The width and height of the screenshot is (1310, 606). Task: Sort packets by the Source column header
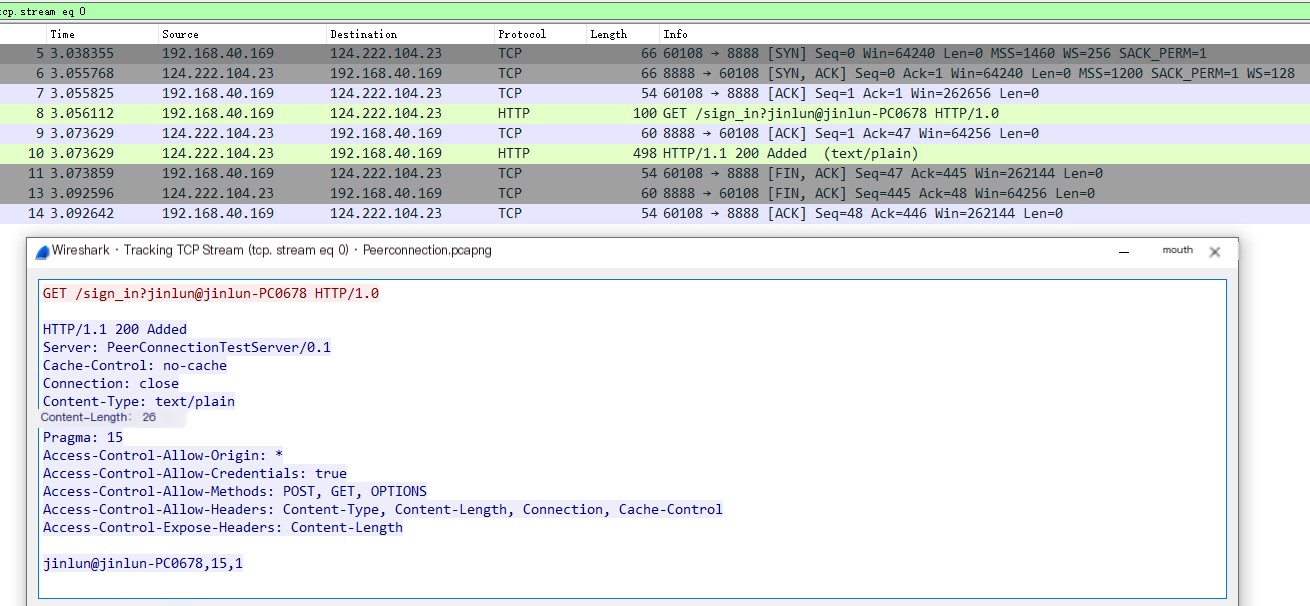click(180, 34)
